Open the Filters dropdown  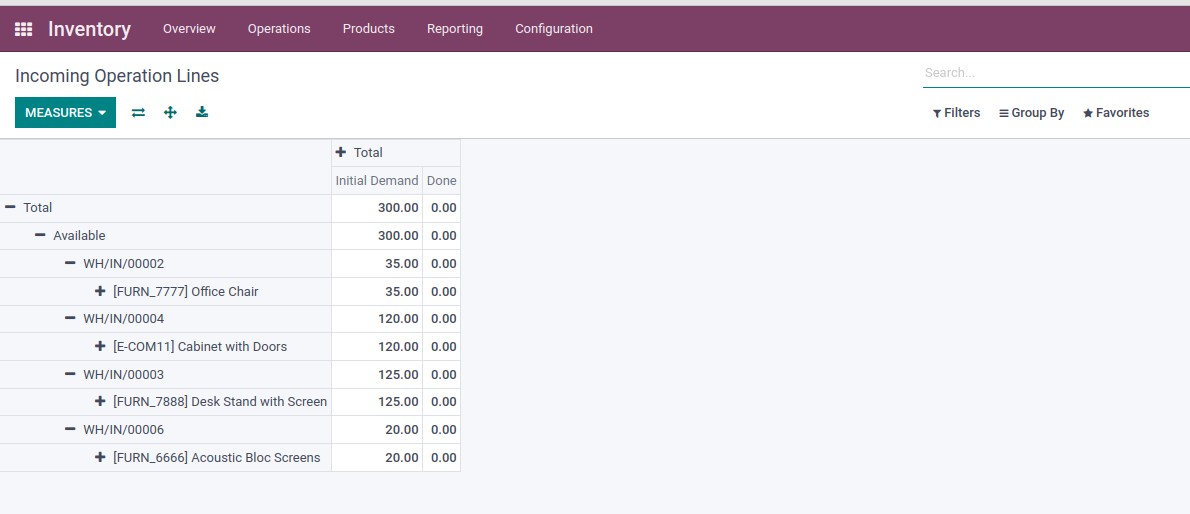(x=956, y=113)
